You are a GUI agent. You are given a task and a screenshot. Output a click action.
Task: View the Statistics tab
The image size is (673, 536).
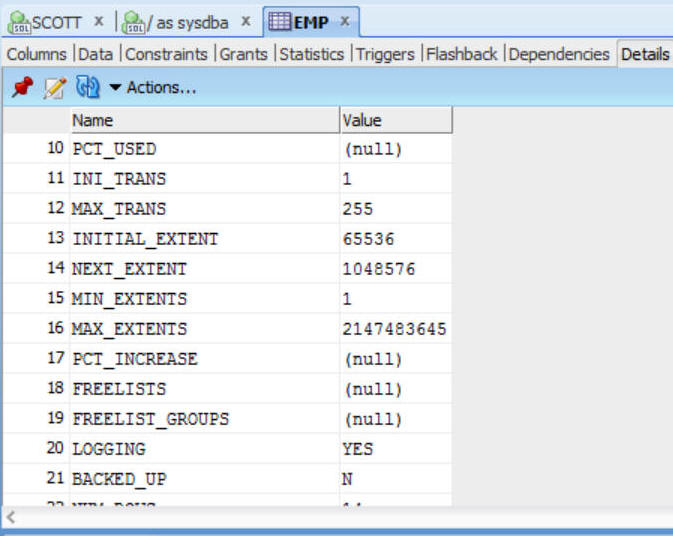[x=311, y=54]
